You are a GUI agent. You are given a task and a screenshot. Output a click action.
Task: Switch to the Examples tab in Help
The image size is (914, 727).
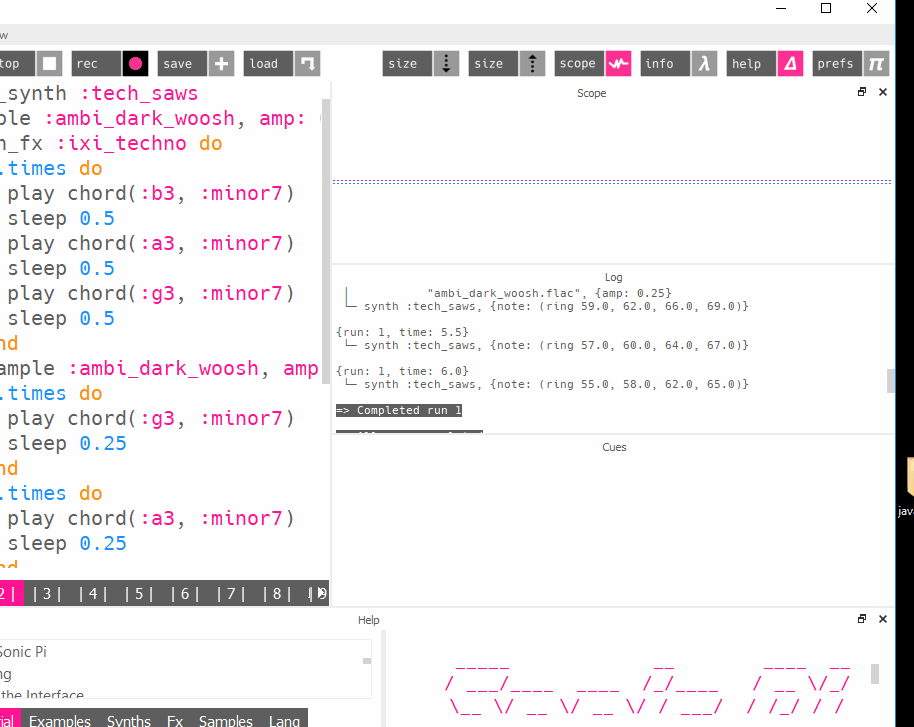(x=59, y=720)
